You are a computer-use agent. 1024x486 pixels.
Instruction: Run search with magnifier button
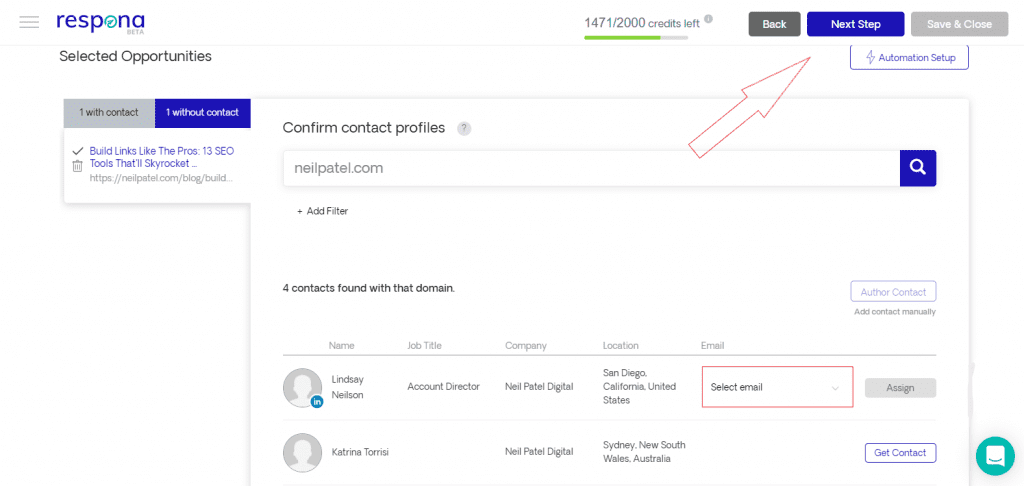point(918,169)
